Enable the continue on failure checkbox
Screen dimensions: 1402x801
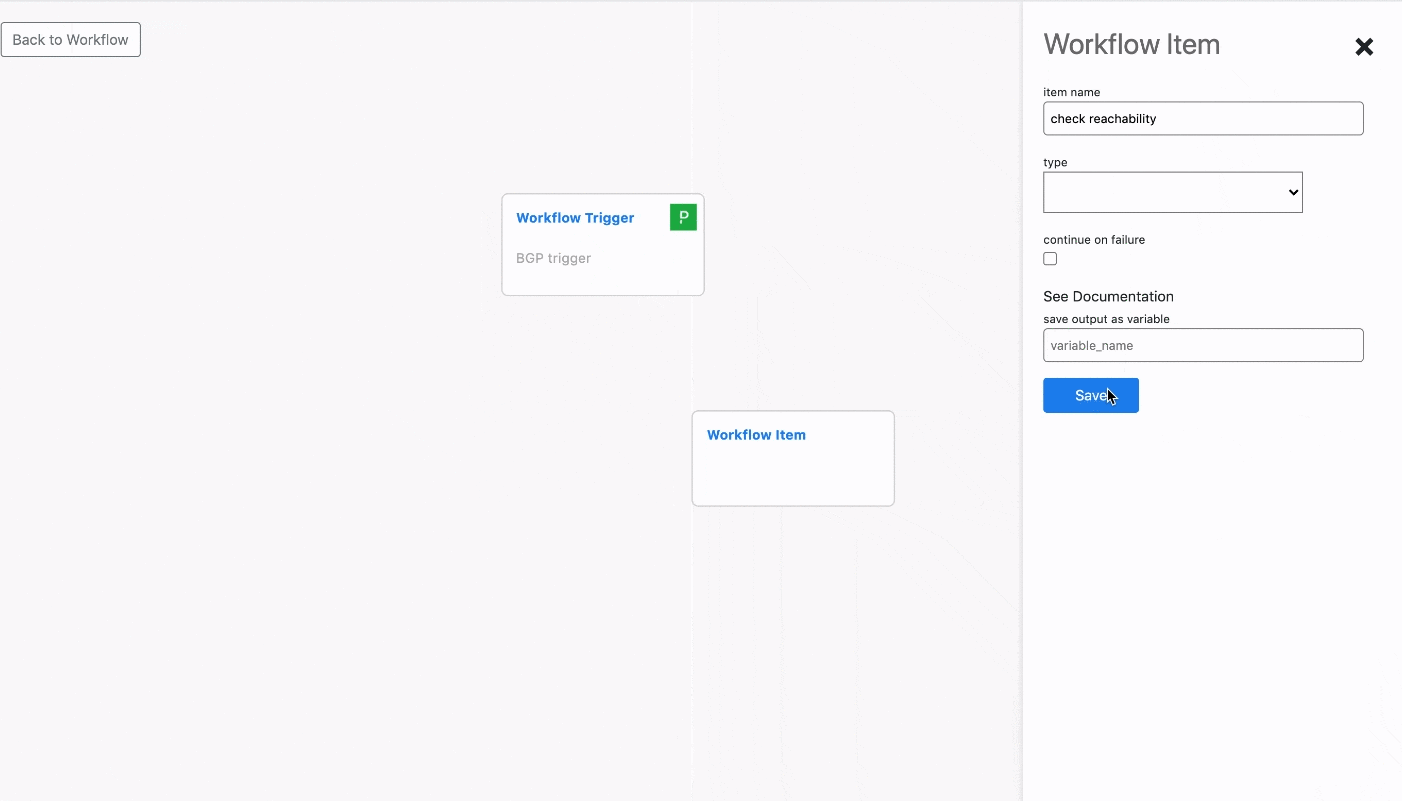click(1050, 259)
